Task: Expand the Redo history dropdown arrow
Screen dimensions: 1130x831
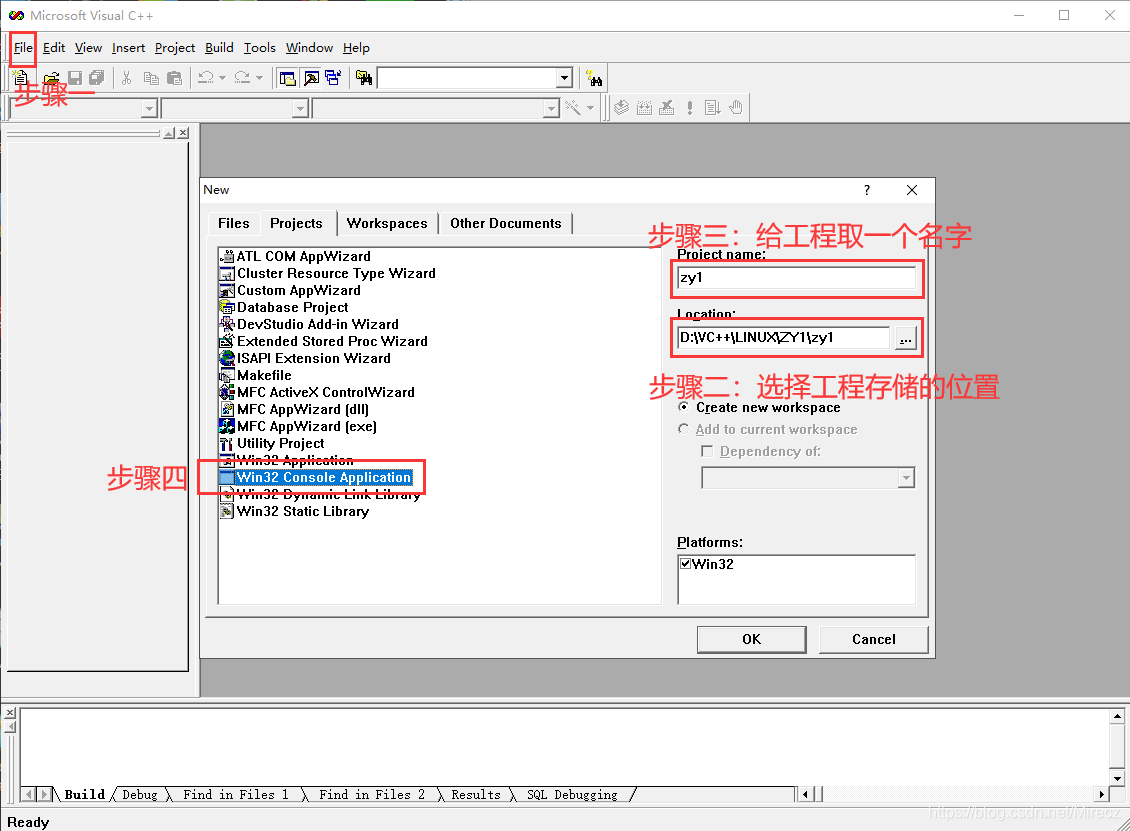Action: [259, 78]
